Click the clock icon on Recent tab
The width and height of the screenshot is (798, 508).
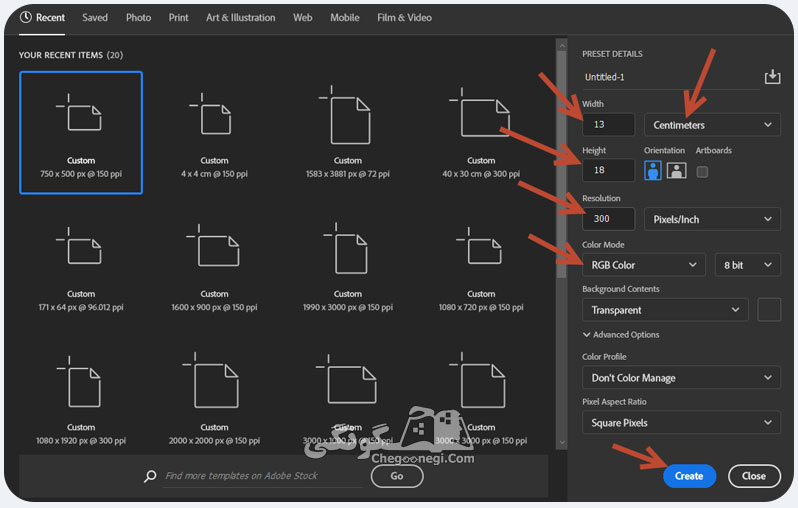(25, 17)
